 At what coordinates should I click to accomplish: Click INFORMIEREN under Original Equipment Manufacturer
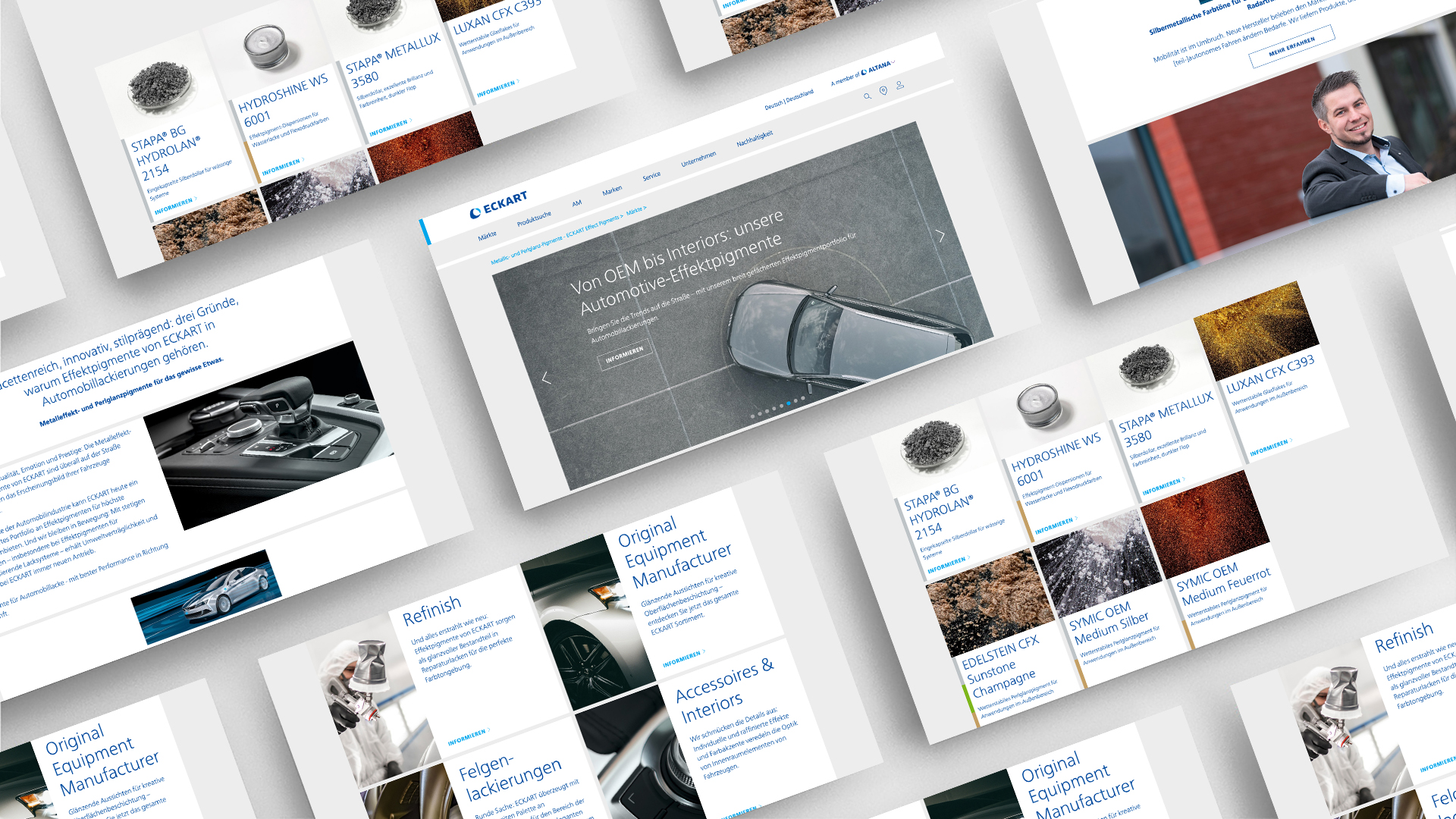[x=683, y=657]
